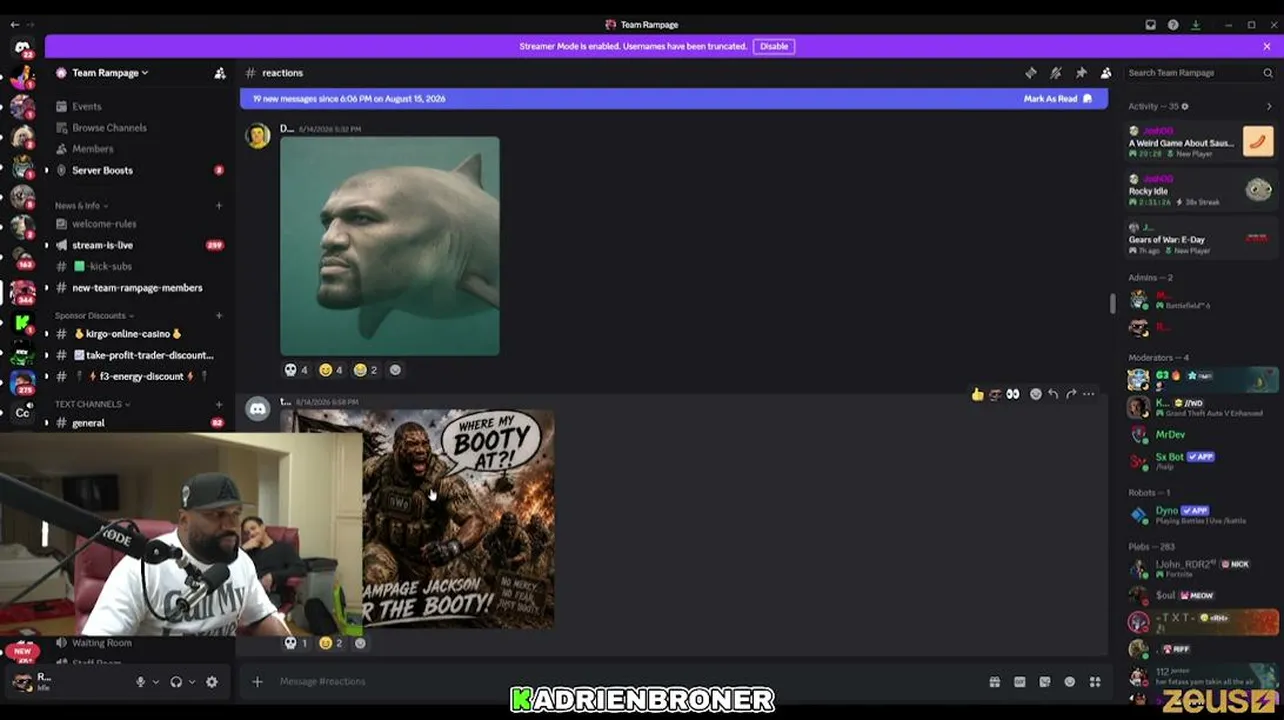Viewport: 1284px width, 720px height.
Task: Expand the new-team-rampage-members channel arrow
Action: click(x=46, y=288)
